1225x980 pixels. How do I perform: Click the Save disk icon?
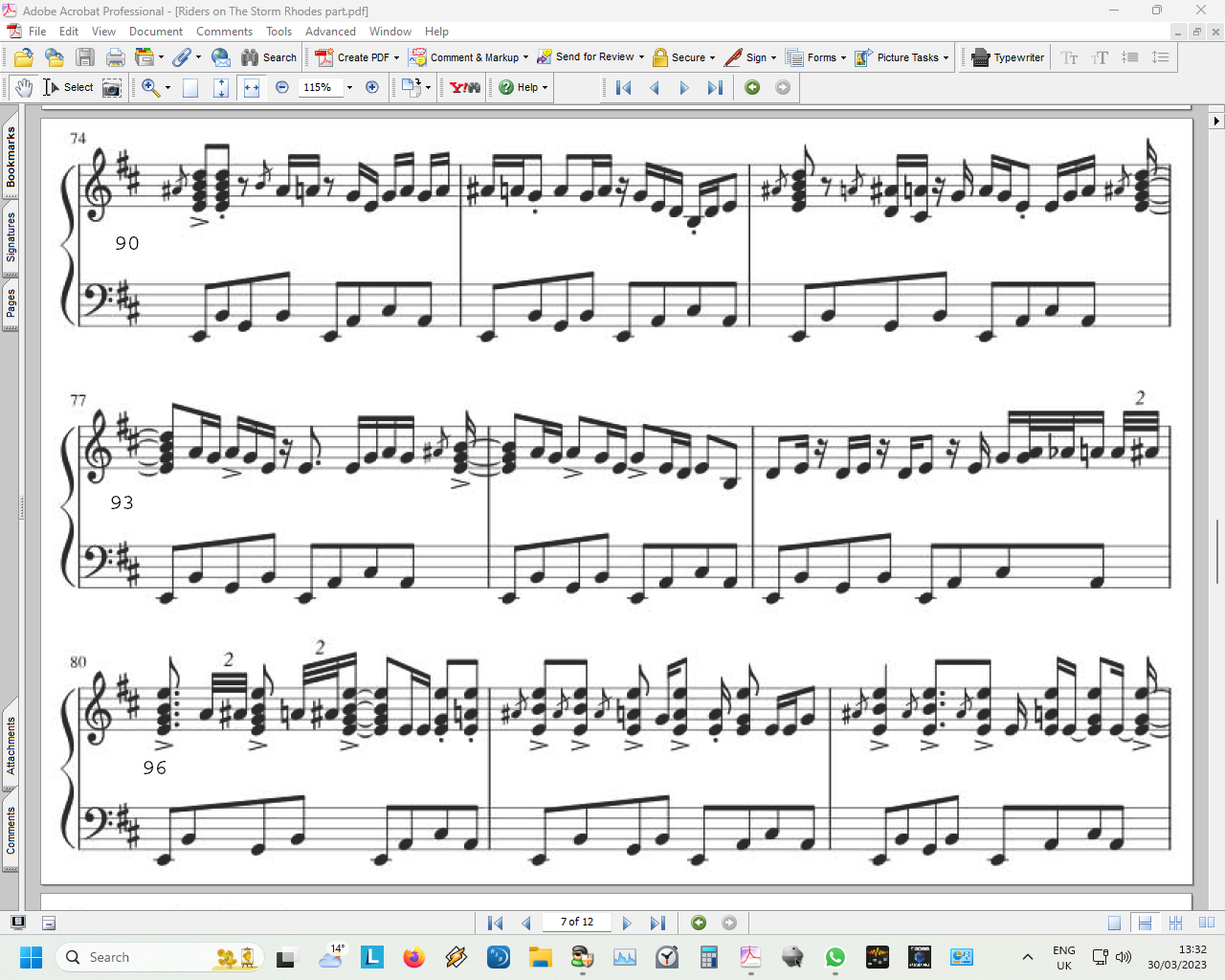[85, 57]
